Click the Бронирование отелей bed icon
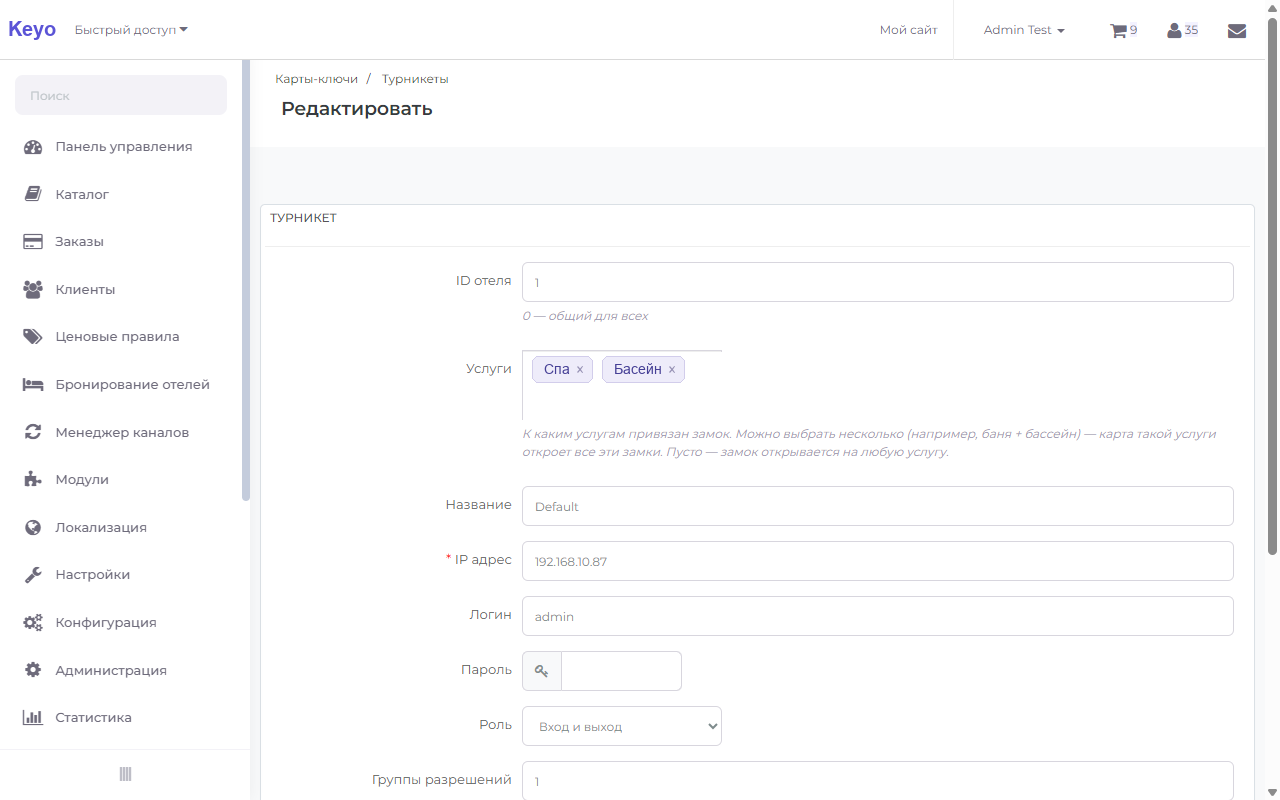The width and height of the screenshot is (1280, 800). point(33,384)
